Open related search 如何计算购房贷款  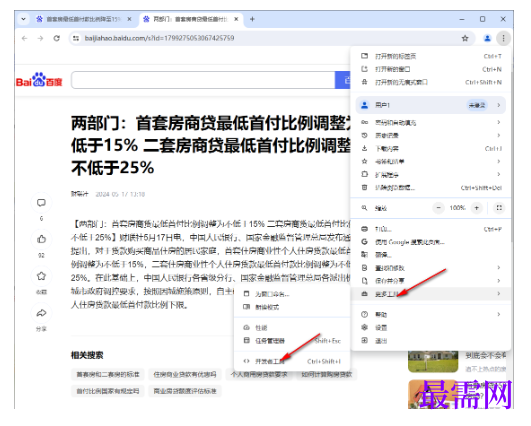[x=327, y=374]
